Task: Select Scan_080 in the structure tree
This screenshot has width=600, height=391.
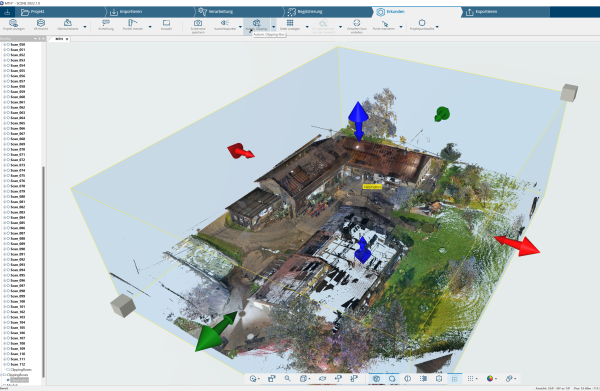Action: tap(18, 197)
